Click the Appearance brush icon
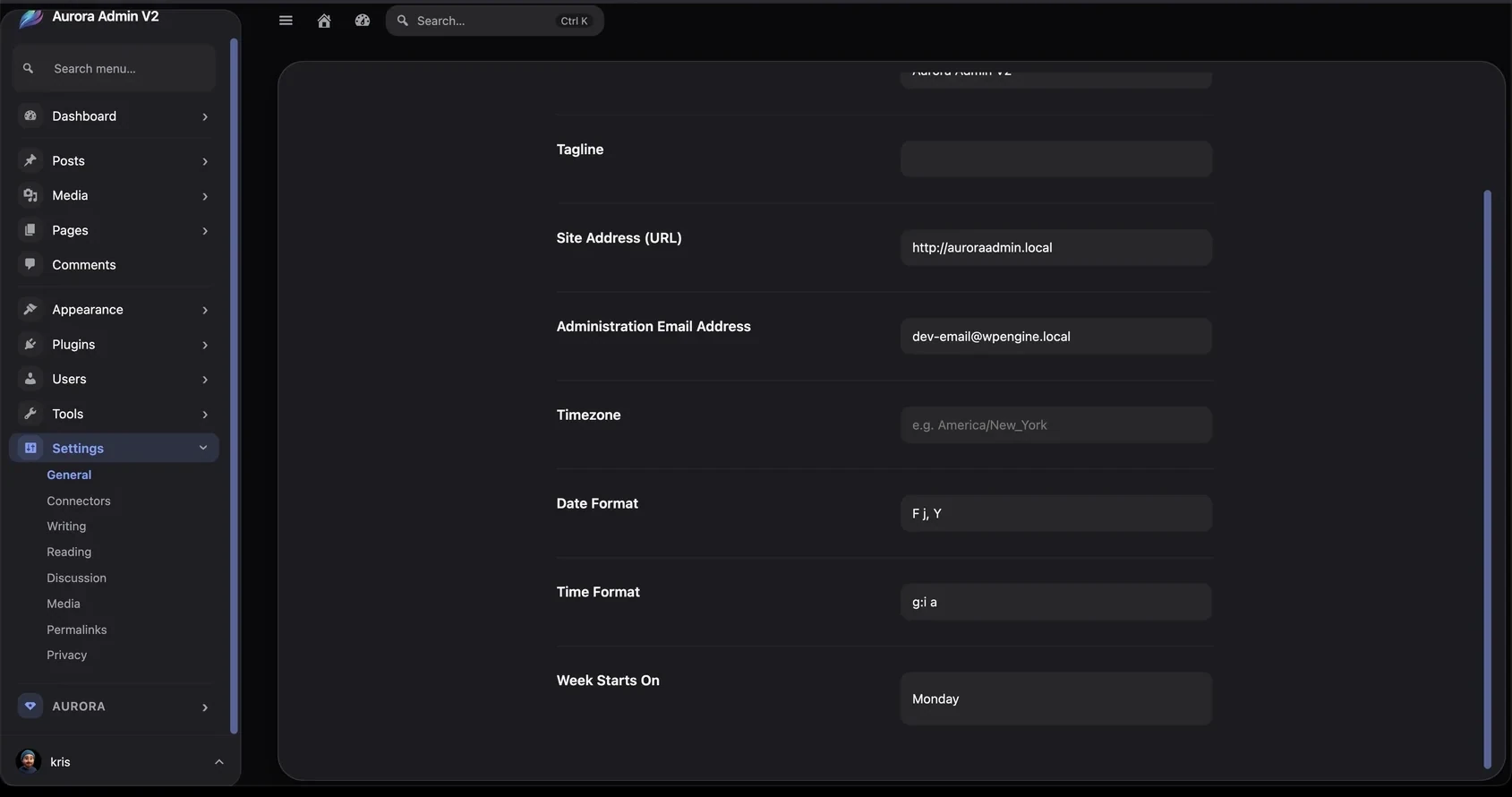The height and width of the screenshot is (797, 1512). 30,309
